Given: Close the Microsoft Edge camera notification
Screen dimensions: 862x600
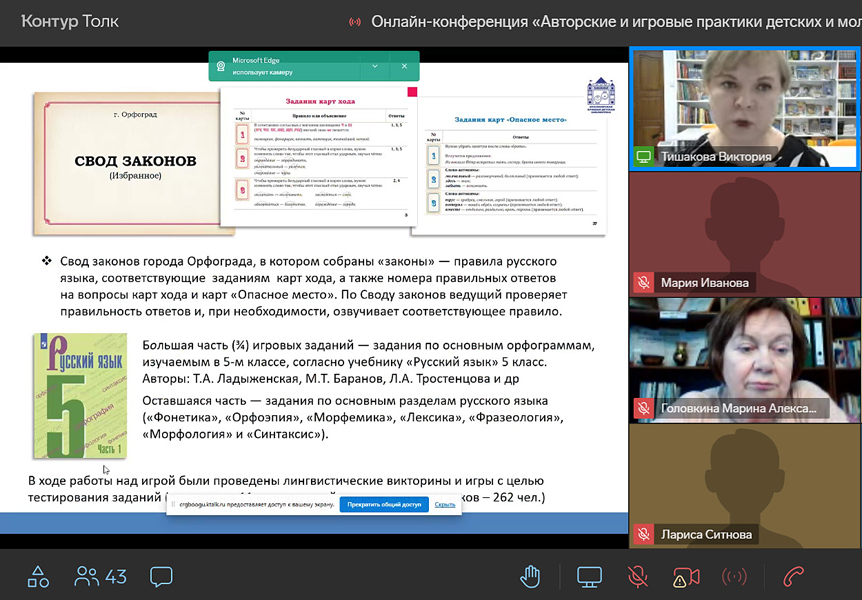Looking at the screenshot, I should 405,66.
